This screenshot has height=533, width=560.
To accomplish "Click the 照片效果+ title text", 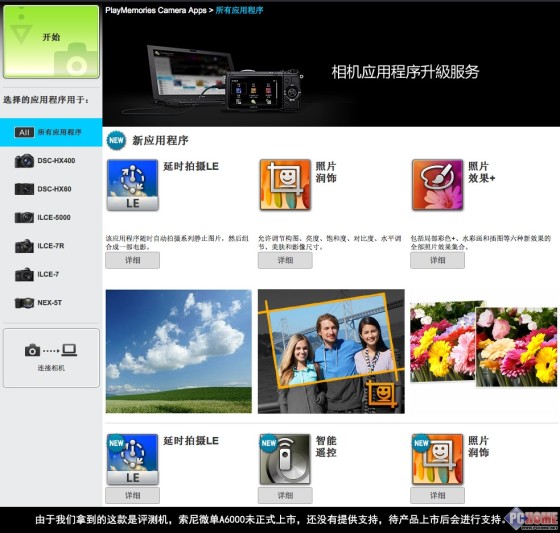I will point(481,172).
